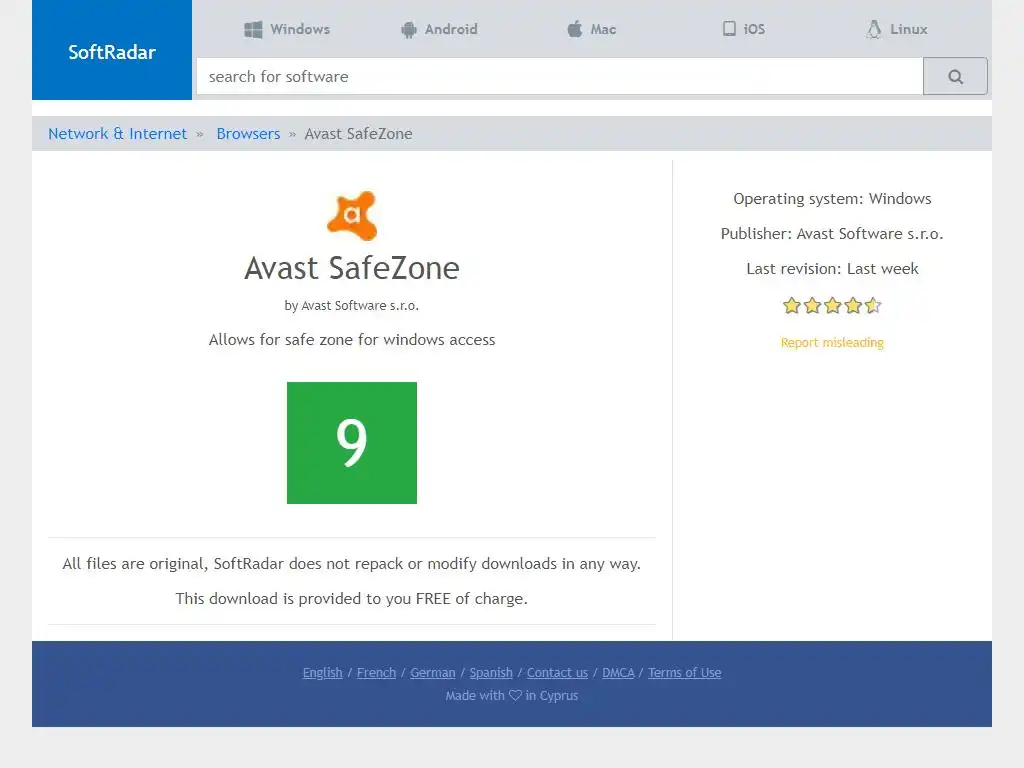Viewport: 1024px width, 768px height.
Task: Select English language link
Action: pyautogui.click(x=323, y=673)
